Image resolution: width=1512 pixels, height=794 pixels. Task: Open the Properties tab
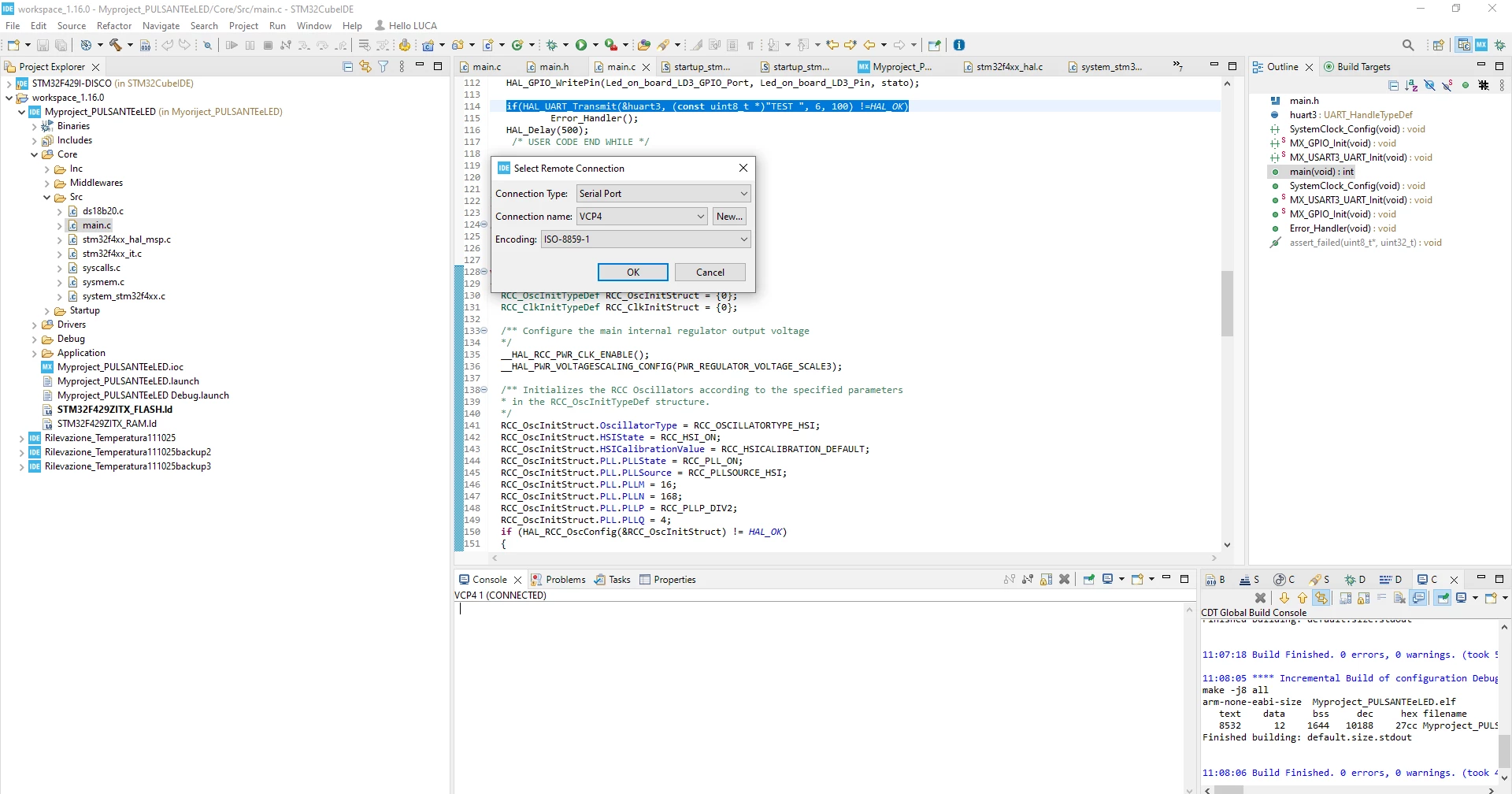point(668,579)
